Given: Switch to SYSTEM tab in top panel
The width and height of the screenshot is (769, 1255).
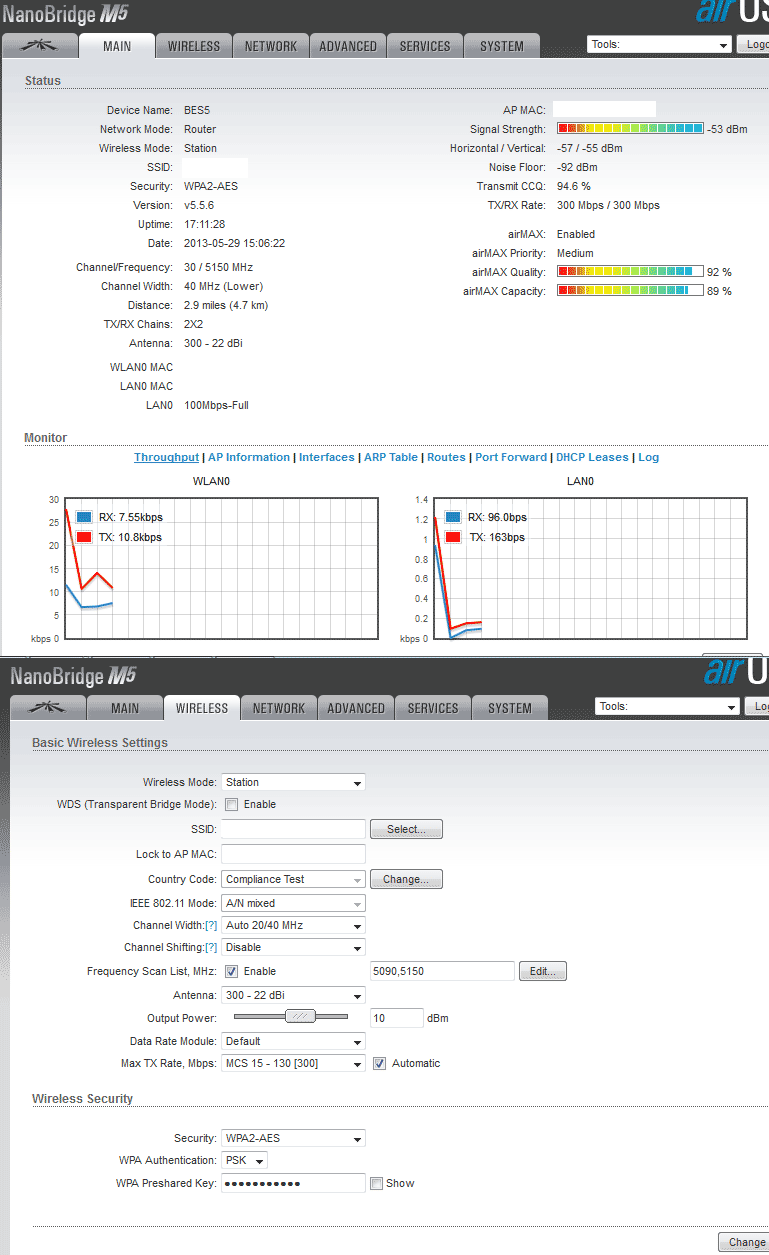Looking at the screenshot, I should click(502, 46).
